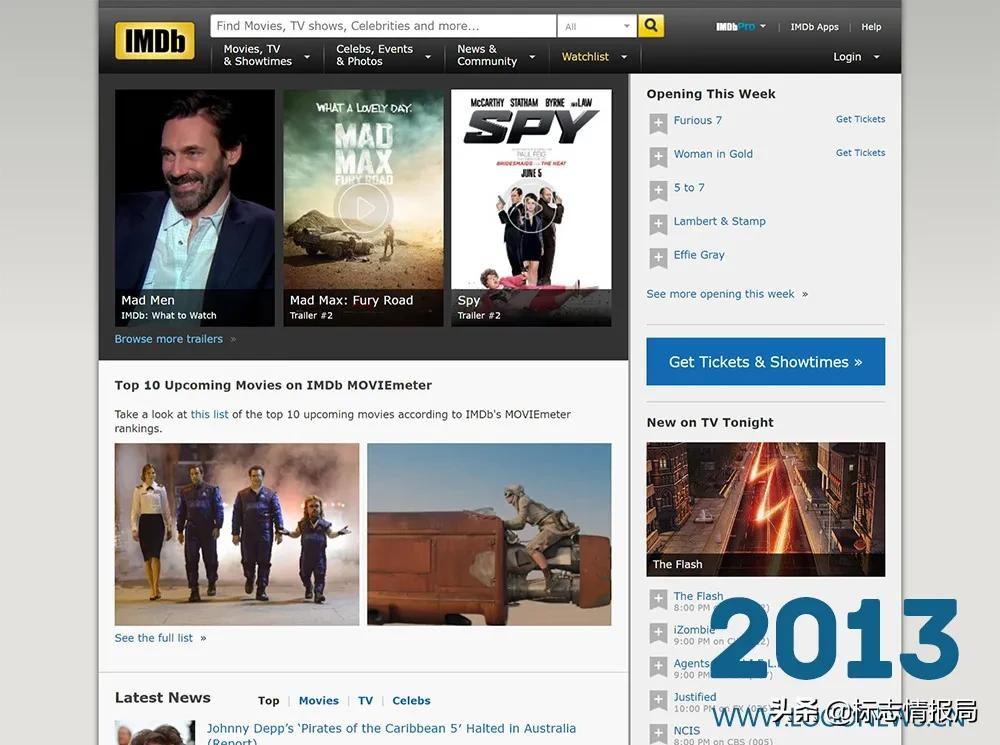Add Lambert & Stamp to watchlist icon

pyautogui.click(x=658, y=224)
